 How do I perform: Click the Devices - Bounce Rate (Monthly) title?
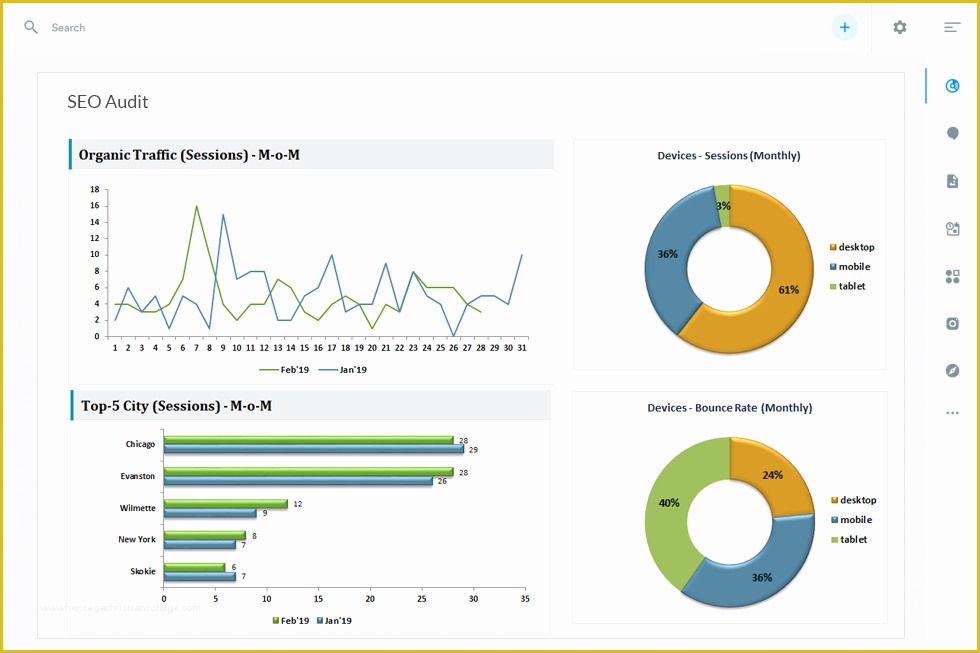729,408
